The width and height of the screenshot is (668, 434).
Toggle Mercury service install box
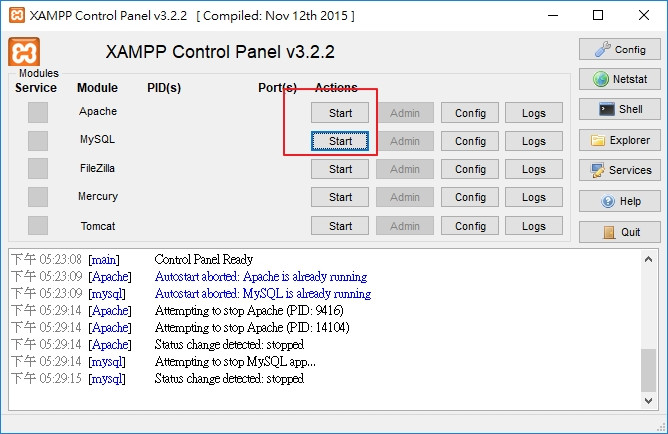coord(38,197)
